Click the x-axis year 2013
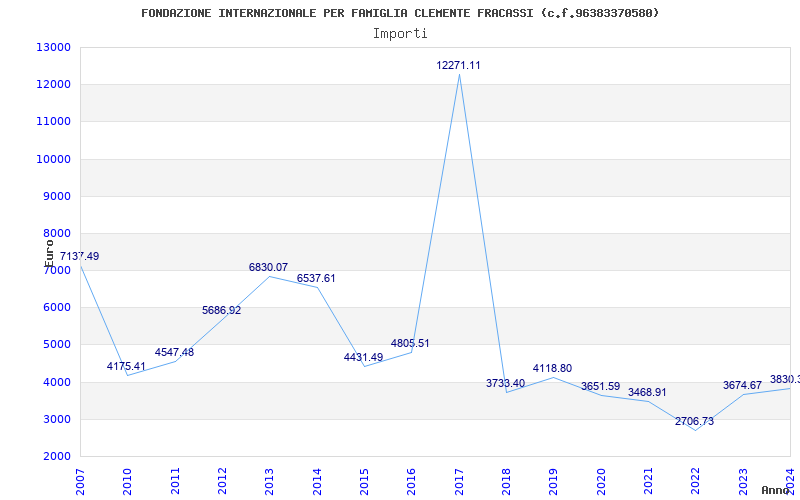 pos(269,482)
